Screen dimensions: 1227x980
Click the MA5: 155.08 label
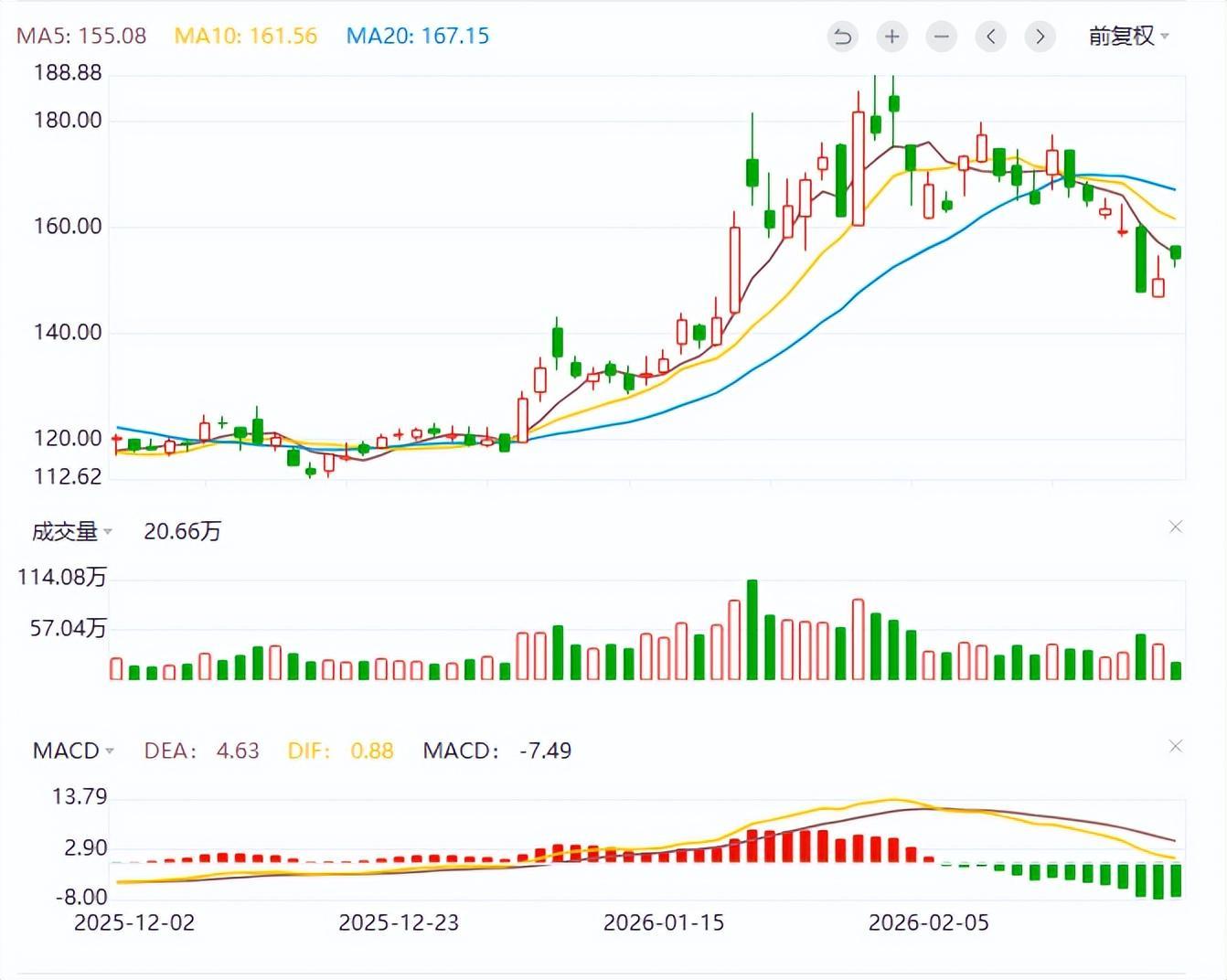click(x=81, y=37)
